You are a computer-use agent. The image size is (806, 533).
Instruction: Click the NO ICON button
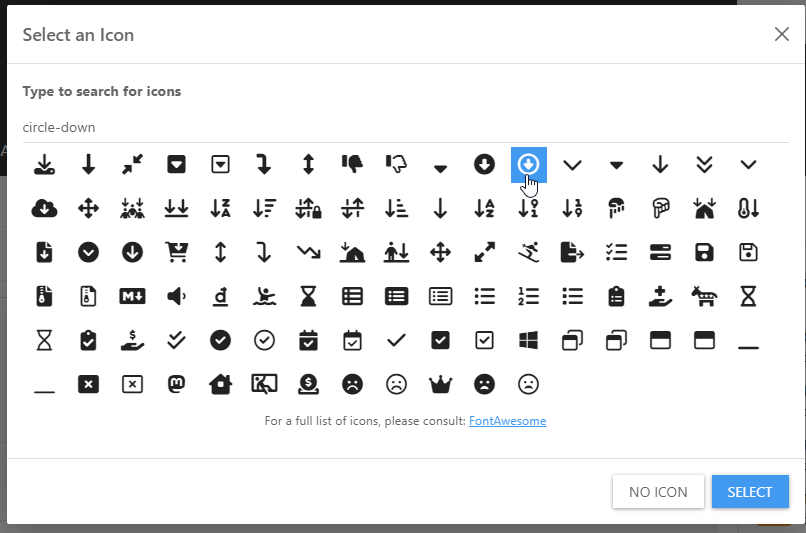tap(657, 491)
